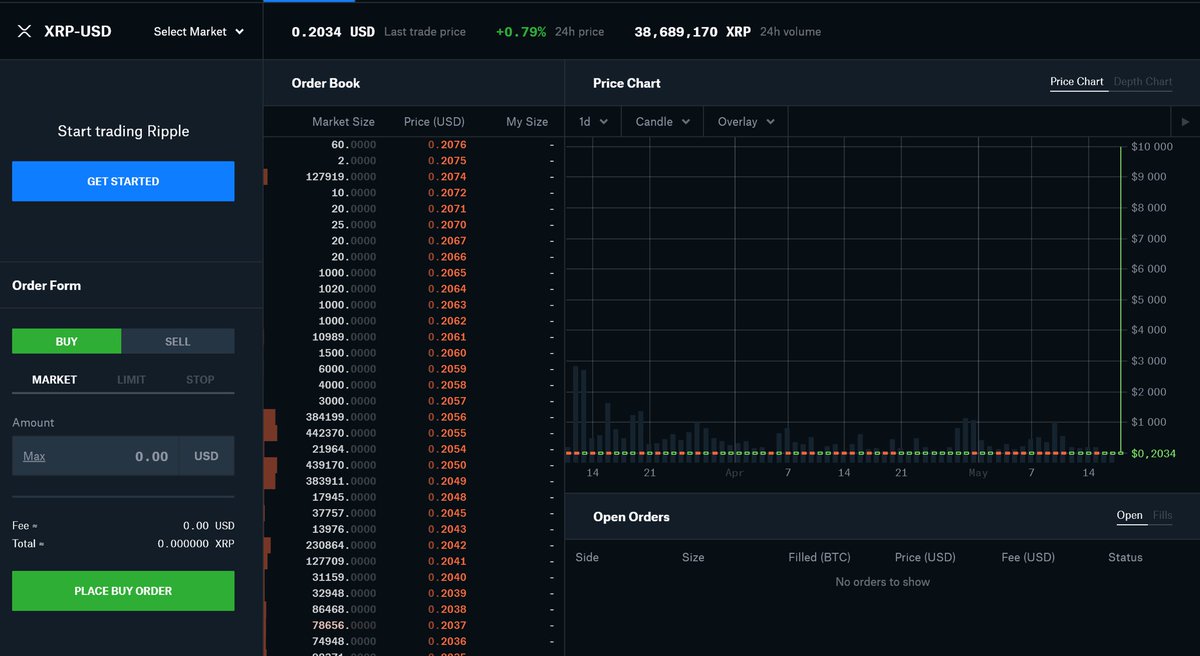Screen dimensions: 1200x656
Task: Switch to the Price Chart tab
Action: (x=1077, y=82)
